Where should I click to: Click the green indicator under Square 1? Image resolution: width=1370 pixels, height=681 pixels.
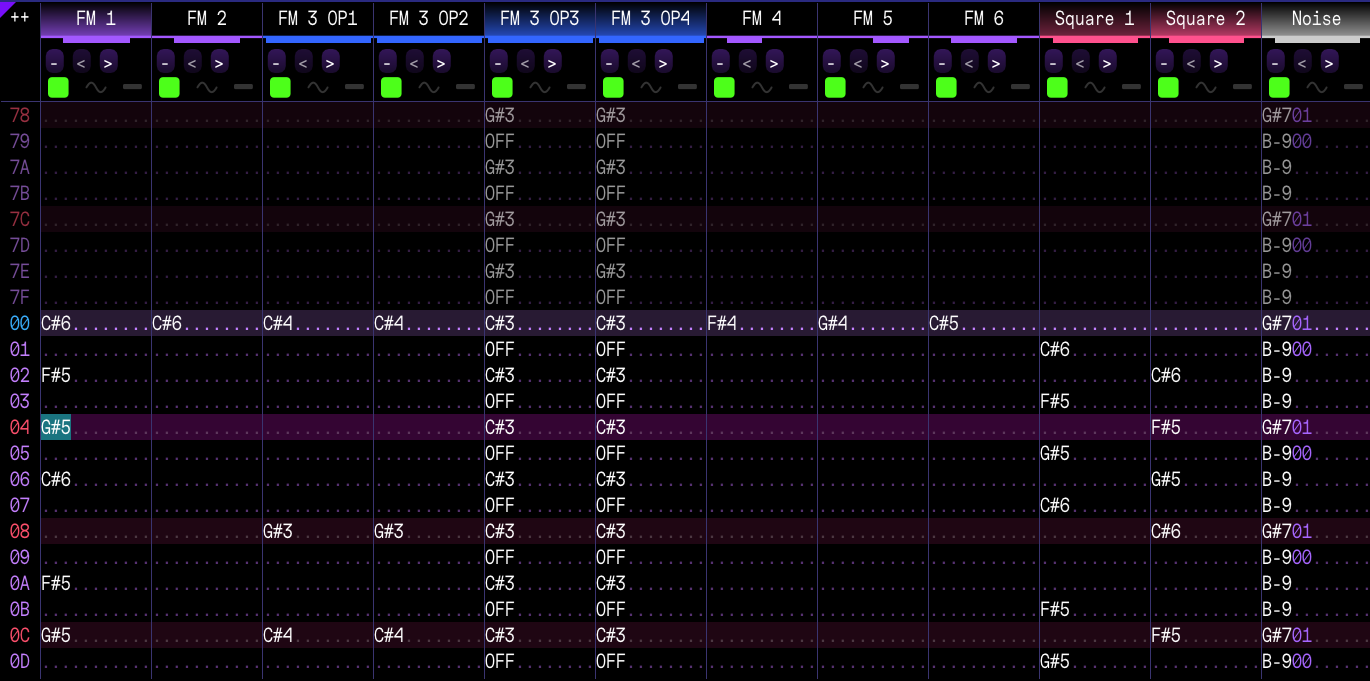1057,87
